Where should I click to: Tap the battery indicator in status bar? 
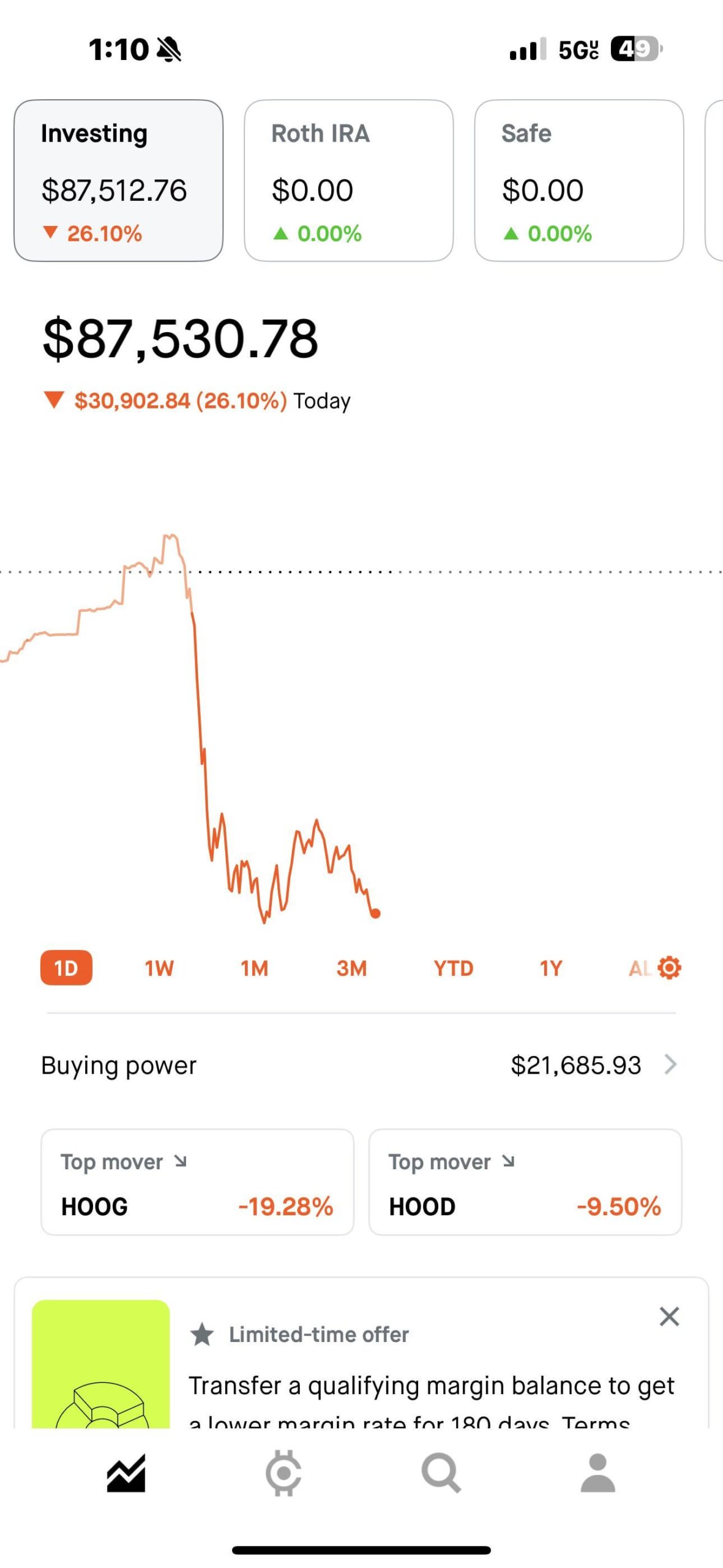pyautogui.click(x=636, y=49)
